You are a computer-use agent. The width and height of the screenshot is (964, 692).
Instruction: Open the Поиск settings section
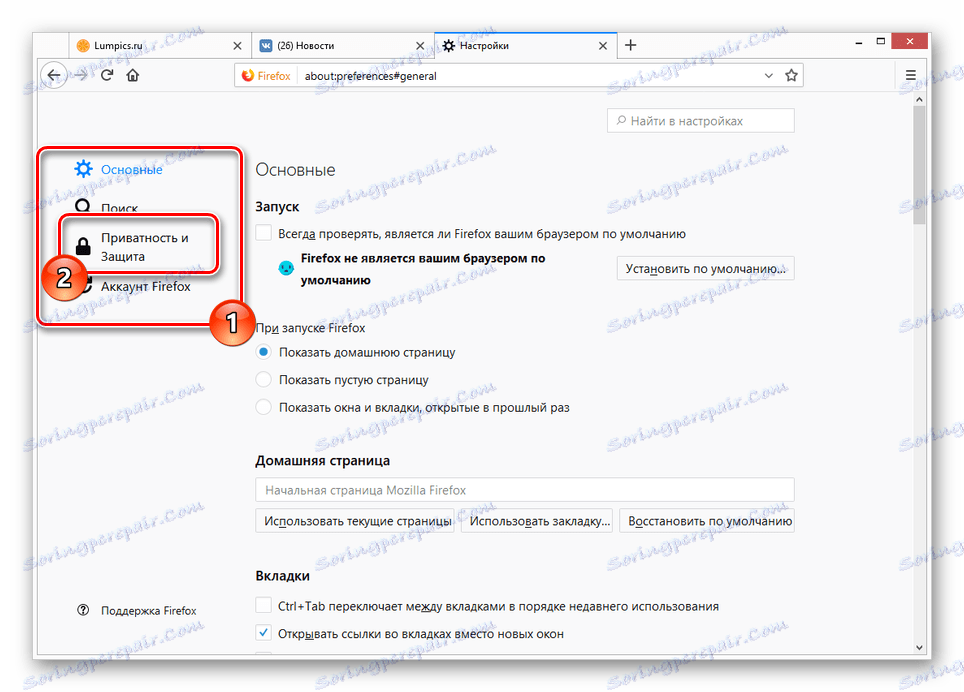click(x=119, y=208)
